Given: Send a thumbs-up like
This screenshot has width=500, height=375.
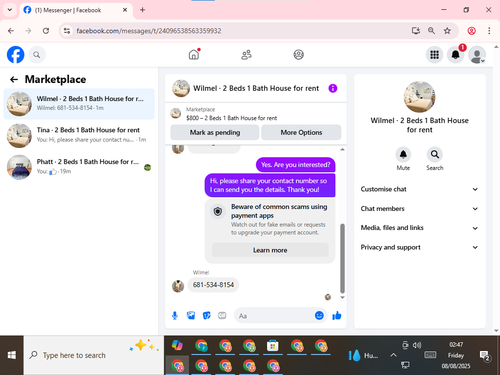Looking at the screenshot, I should [x=337, y=315].
